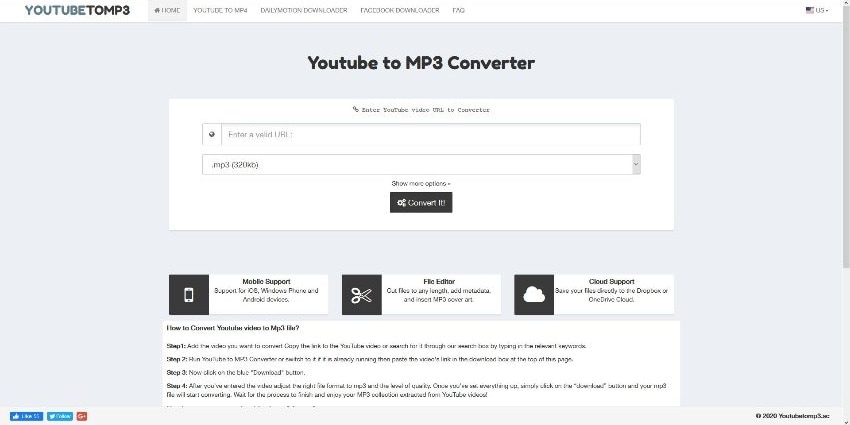Select the 'Step 4:' instruction text
The image size is (850, 425).
click(x=416, y=390)
